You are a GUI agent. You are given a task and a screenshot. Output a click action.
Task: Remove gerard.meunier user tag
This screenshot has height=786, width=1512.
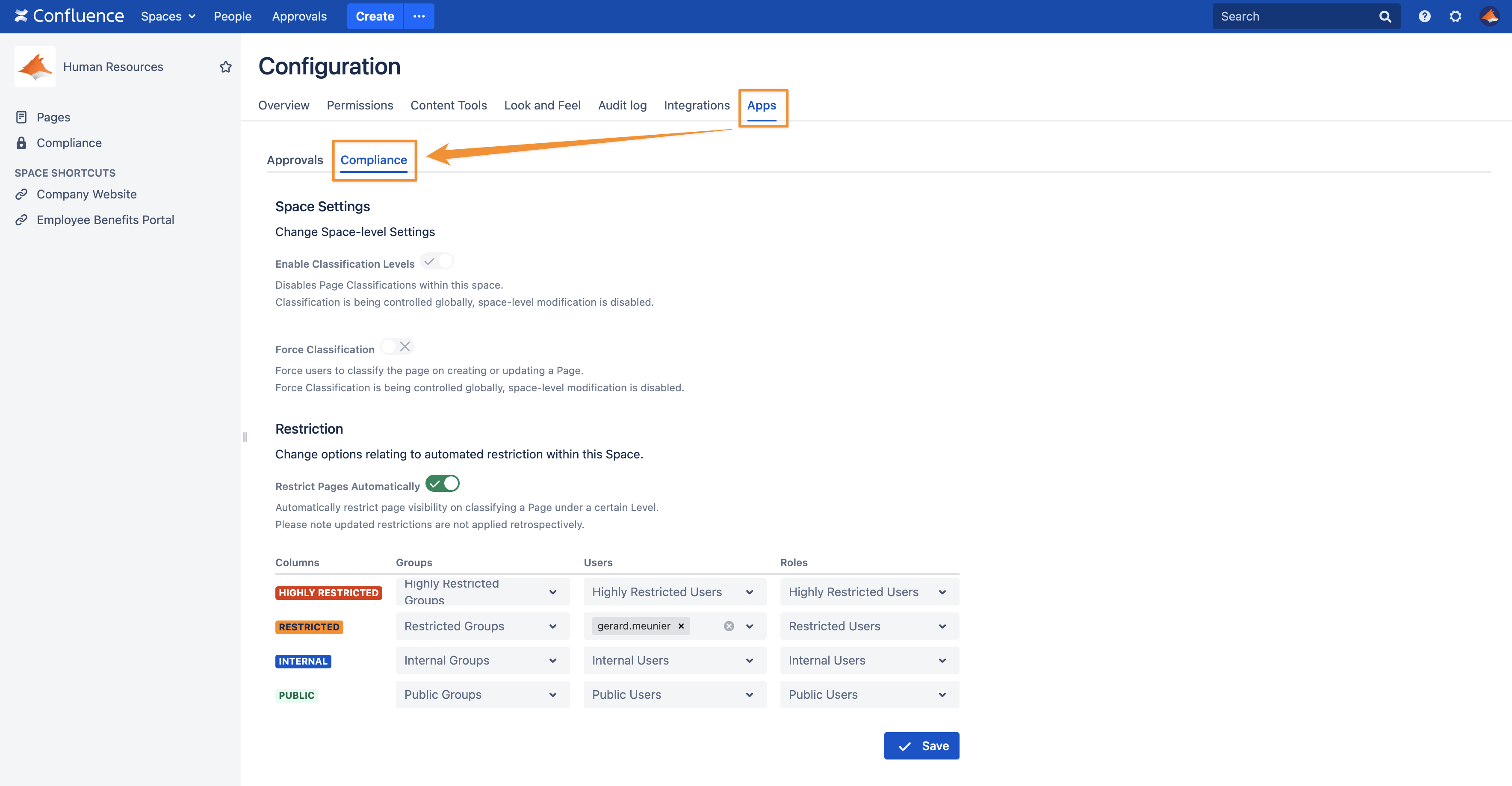tap(681, 626)
